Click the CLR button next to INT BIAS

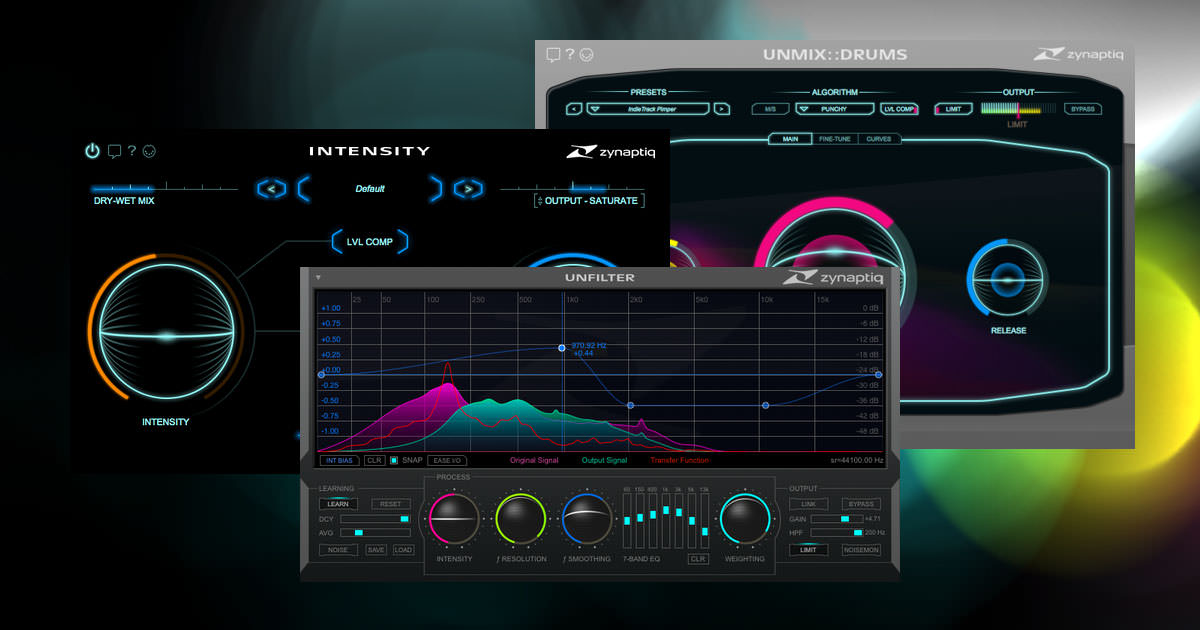pos(374,461)
